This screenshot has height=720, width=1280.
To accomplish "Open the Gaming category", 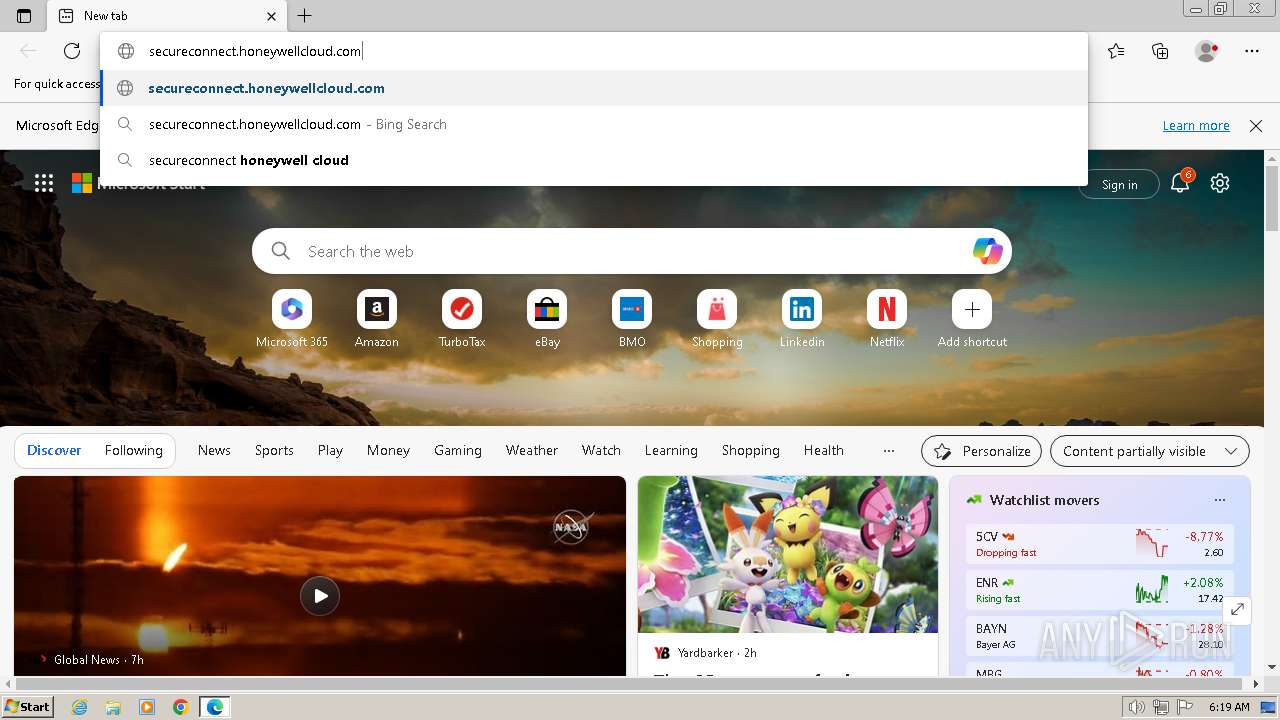I will point(458,450).
